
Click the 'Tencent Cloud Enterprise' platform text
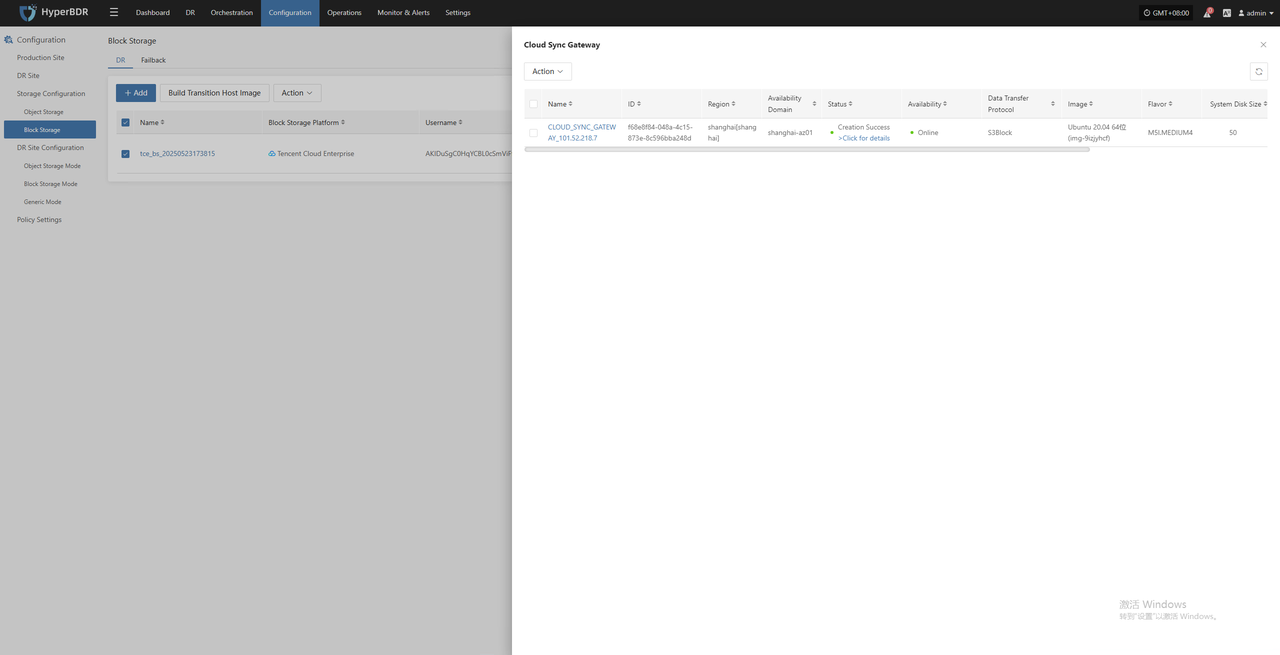pos(316,154)
